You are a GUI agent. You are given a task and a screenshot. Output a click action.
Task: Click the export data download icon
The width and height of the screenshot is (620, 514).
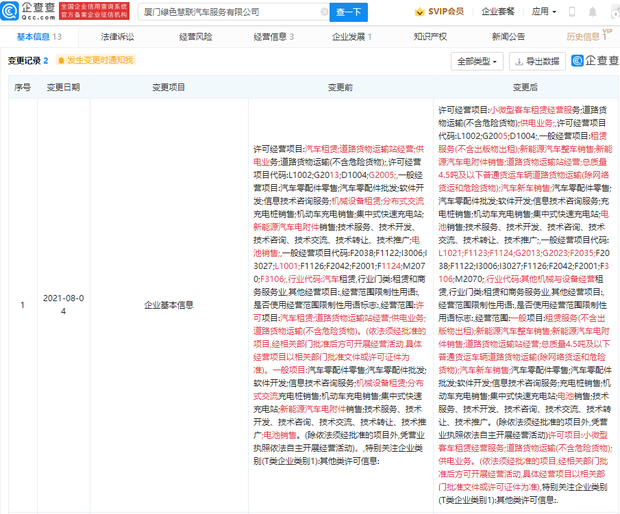point(519,61)
